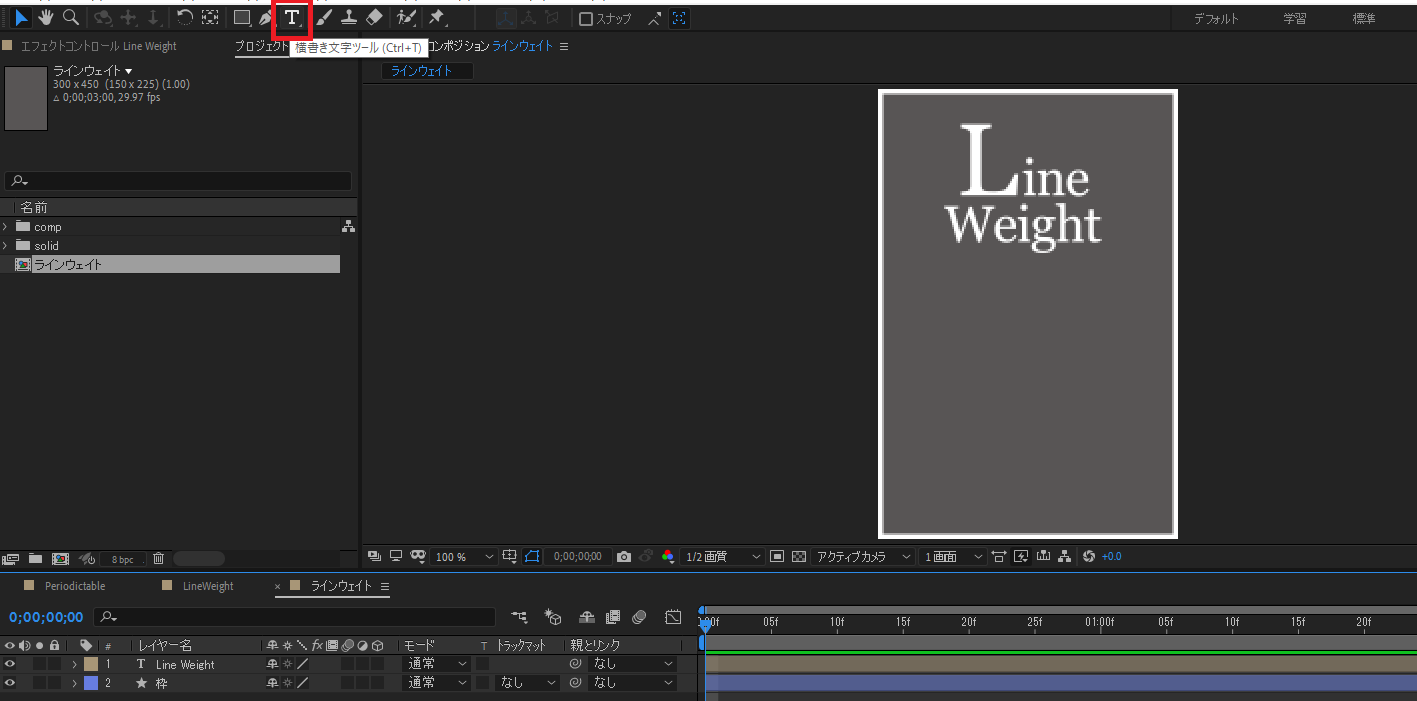Open the 100 % magnification dropdown

pos(464,557)
